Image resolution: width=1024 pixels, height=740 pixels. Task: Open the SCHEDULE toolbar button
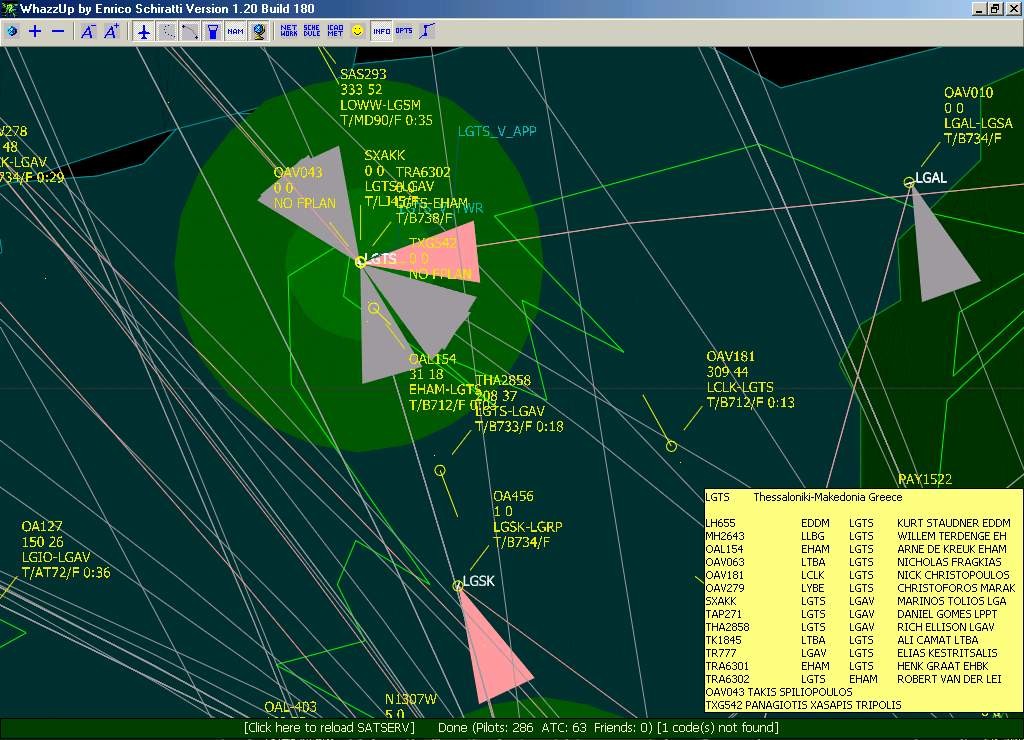(x=312, y=31)
